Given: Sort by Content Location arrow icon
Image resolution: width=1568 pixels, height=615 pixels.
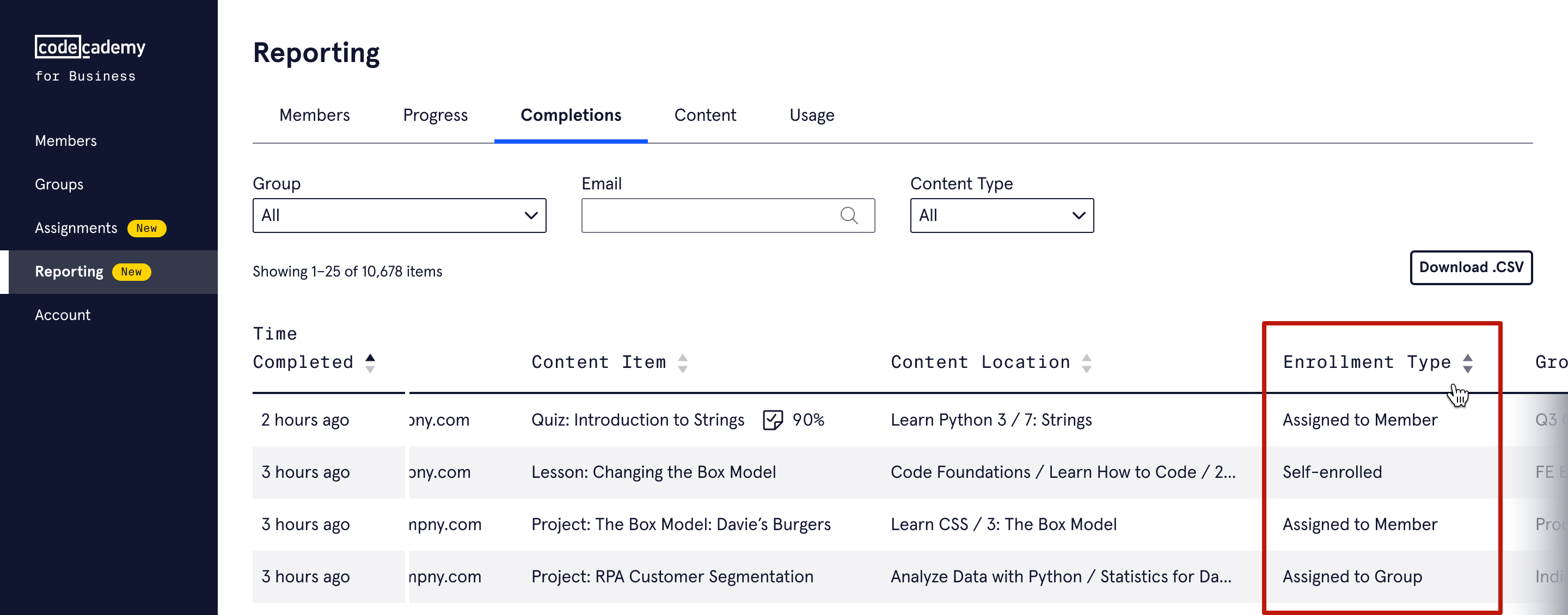Looking at the screenshot, I should (x=1086, y=362).
